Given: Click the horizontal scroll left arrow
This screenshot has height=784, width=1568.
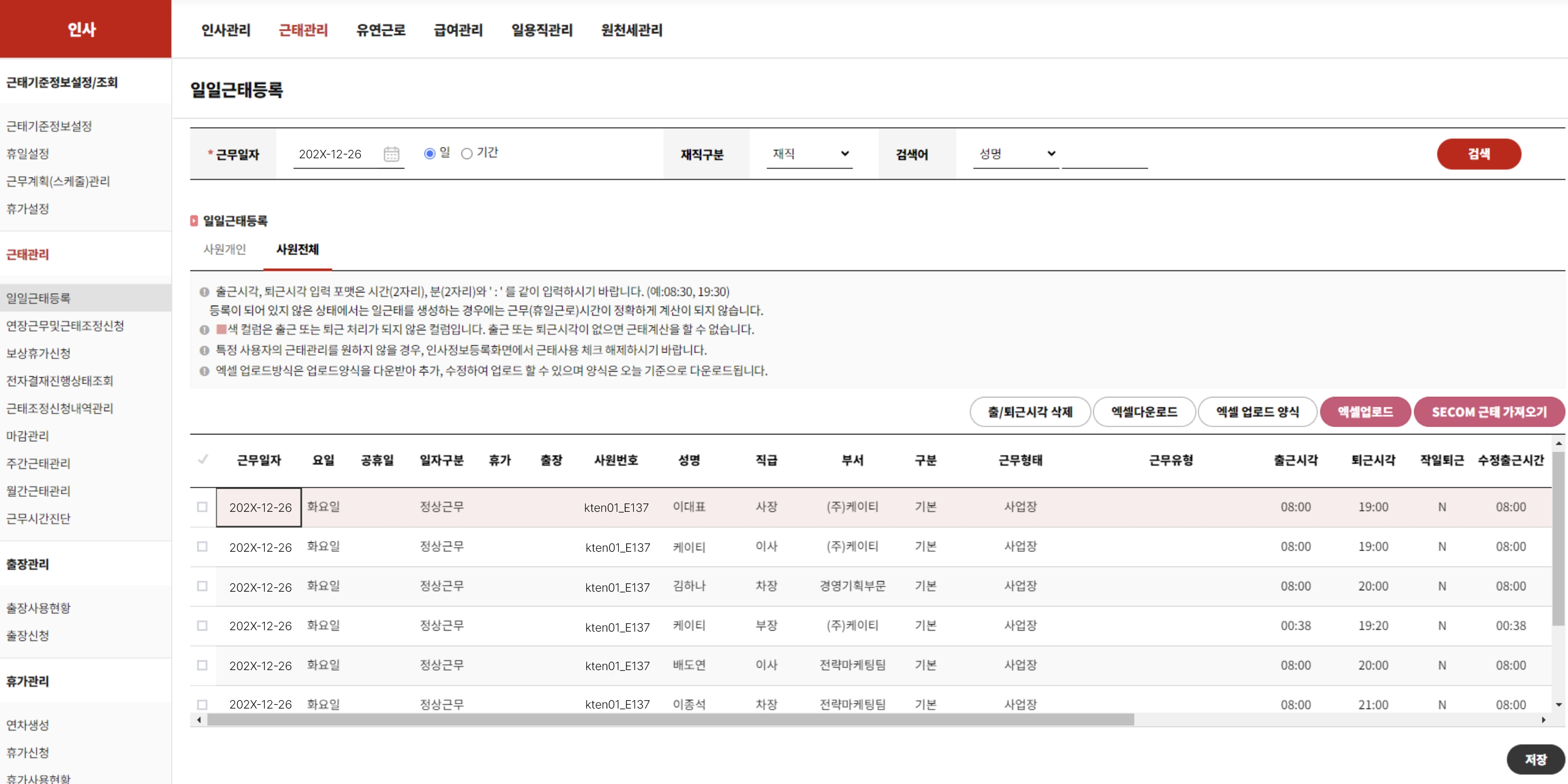Looking at the screenshot, I should click(199, 720).
